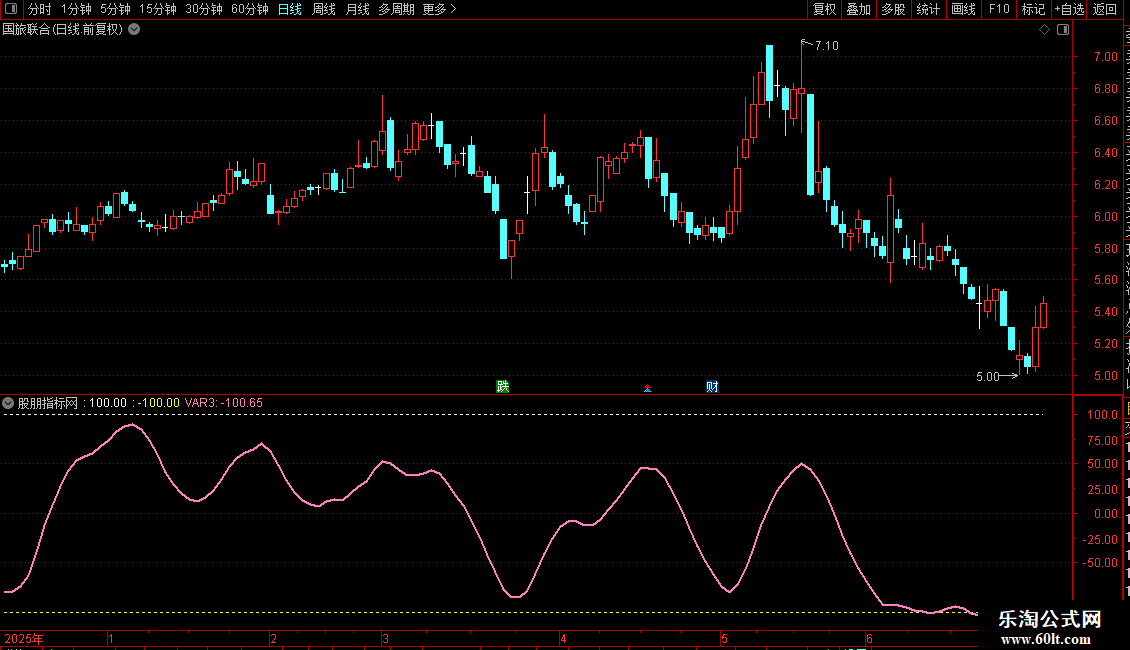1130x650 pixels.
Task: Select the 5分钟 period tab
Action: (115, 9)
